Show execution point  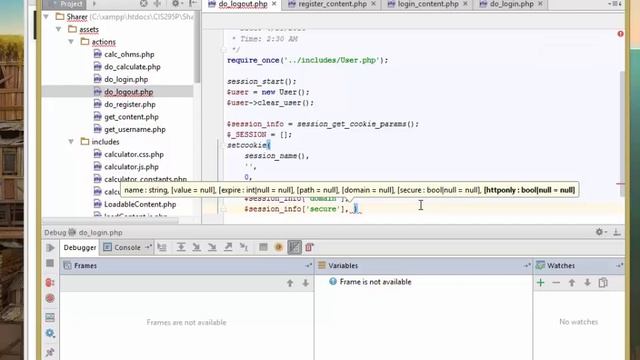click(162, 247)
